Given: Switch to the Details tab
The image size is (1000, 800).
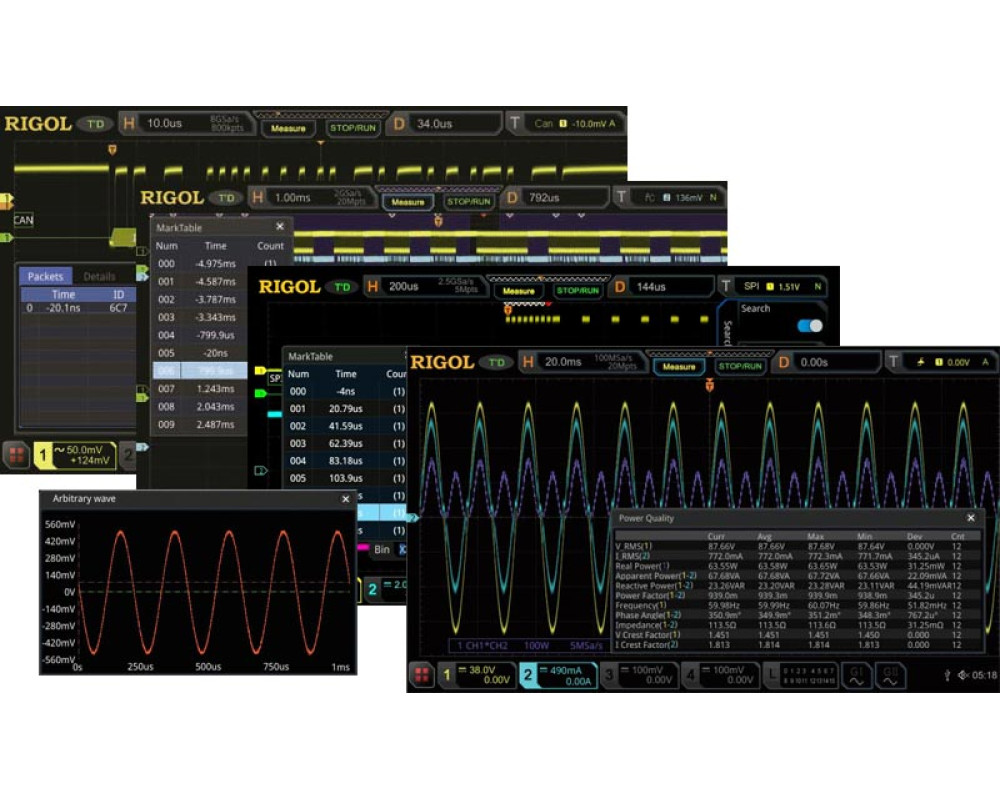Looking at the screenshot, I should tap(99, 276).
